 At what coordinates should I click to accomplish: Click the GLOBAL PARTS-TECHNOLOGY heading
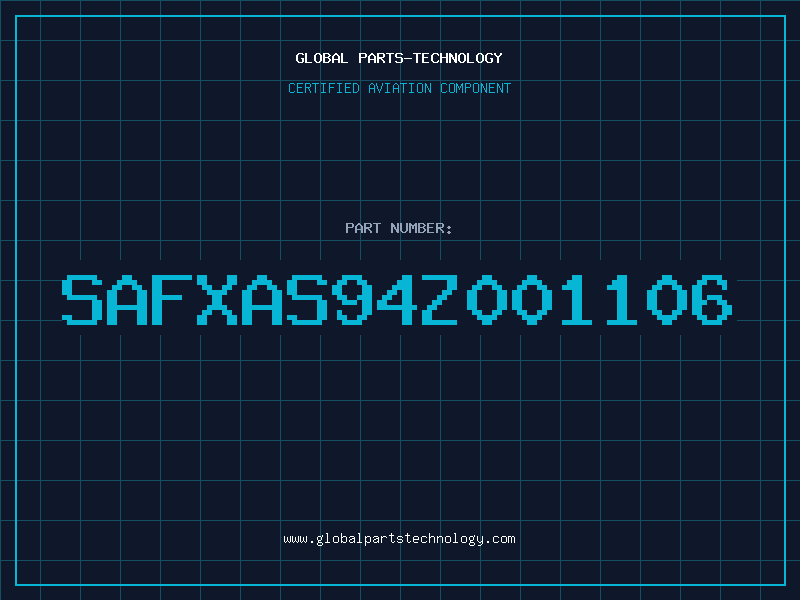click(x=399, y=58)
